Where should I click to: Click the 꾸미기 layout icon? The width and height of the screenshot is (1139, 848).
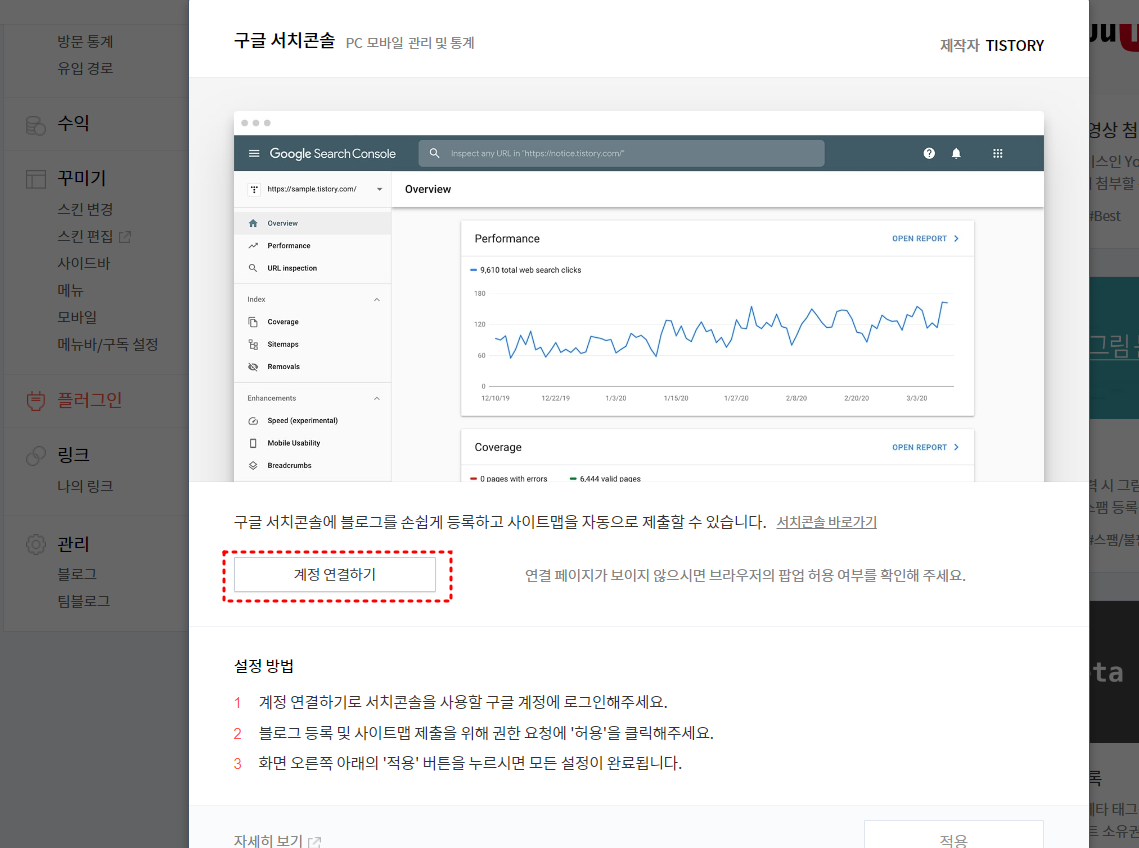[36, 179]
